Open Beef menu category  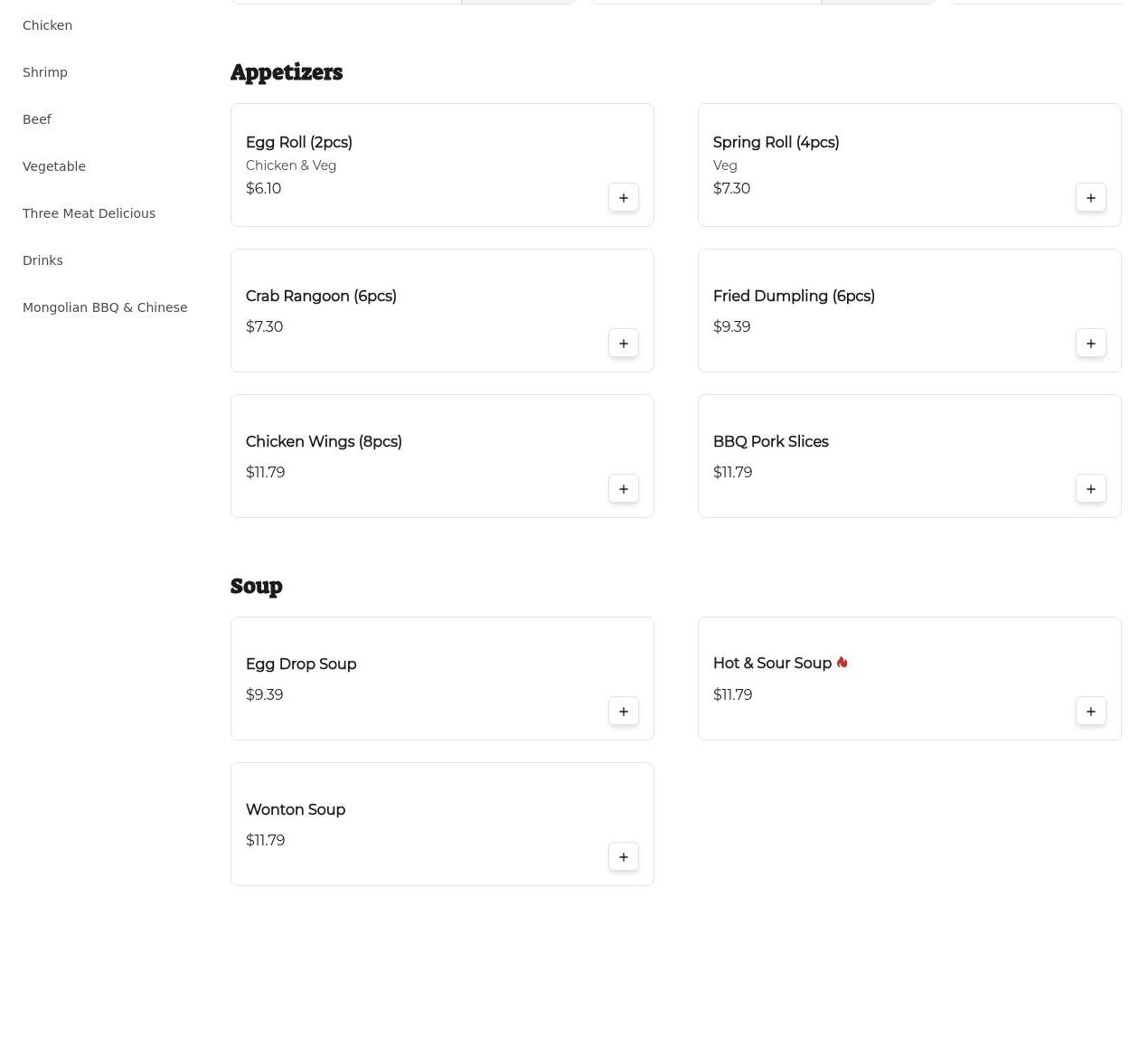point(37,119)
